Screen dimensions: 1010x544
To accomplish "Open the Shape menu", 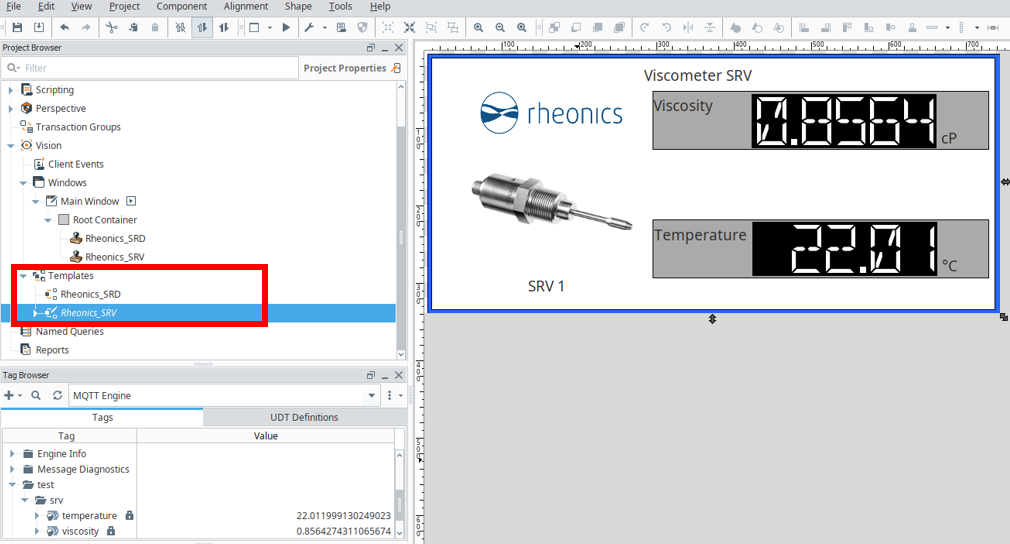I will [x=298, y=6].
